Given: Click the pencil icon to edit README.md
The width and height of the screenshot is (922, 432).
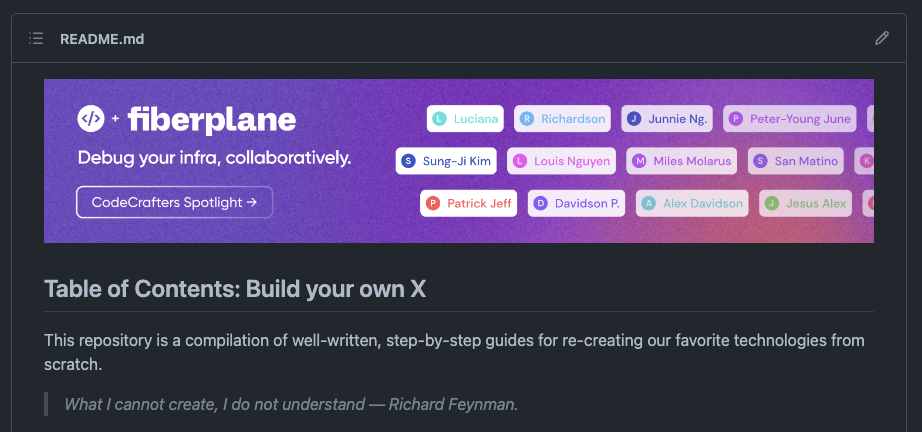Looking at the screenshot, I should click(x=881, y=39).
